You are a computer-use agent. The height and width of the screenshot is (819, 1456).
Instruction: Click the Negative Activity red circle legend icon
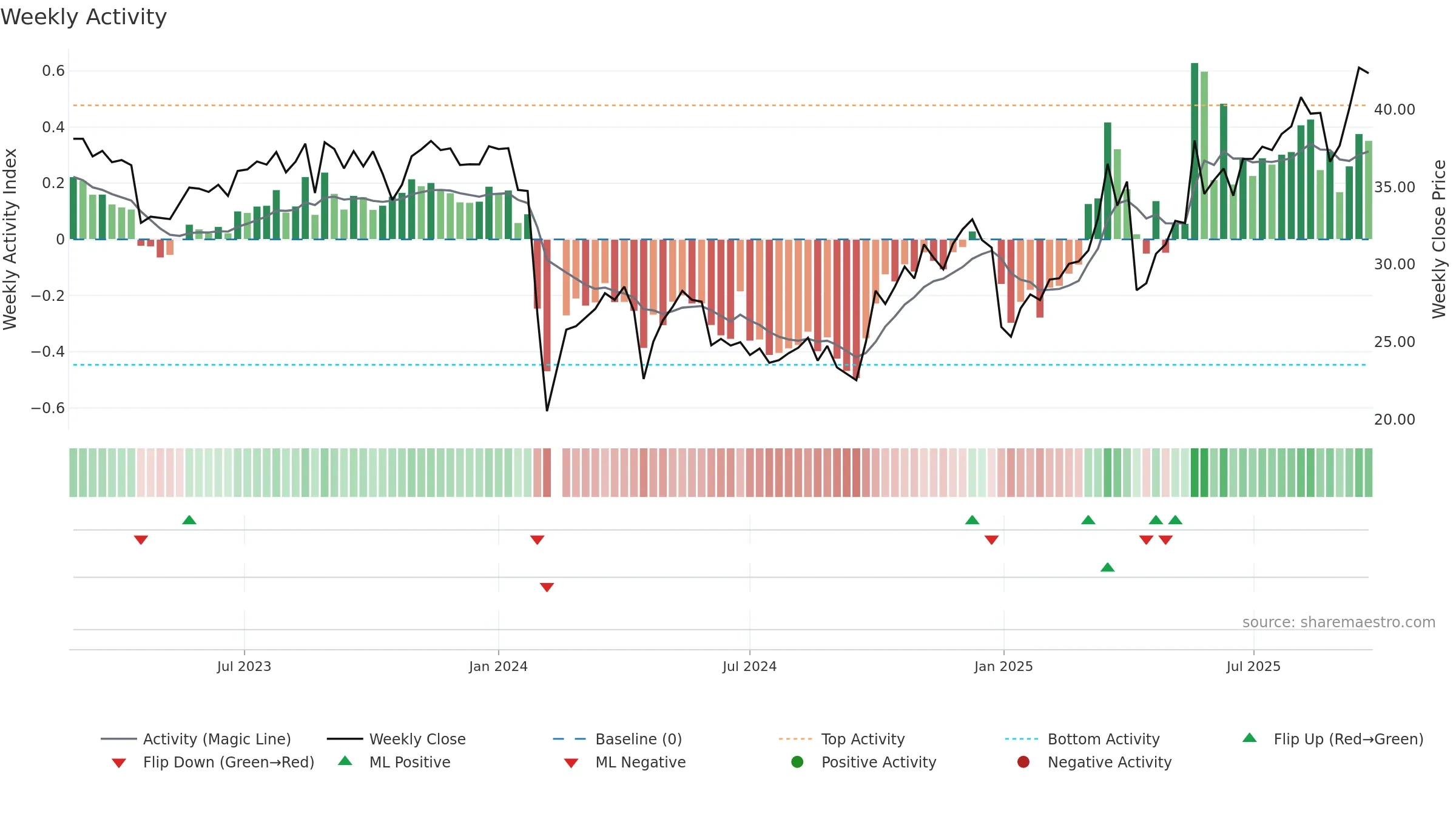pos(1023,762)
